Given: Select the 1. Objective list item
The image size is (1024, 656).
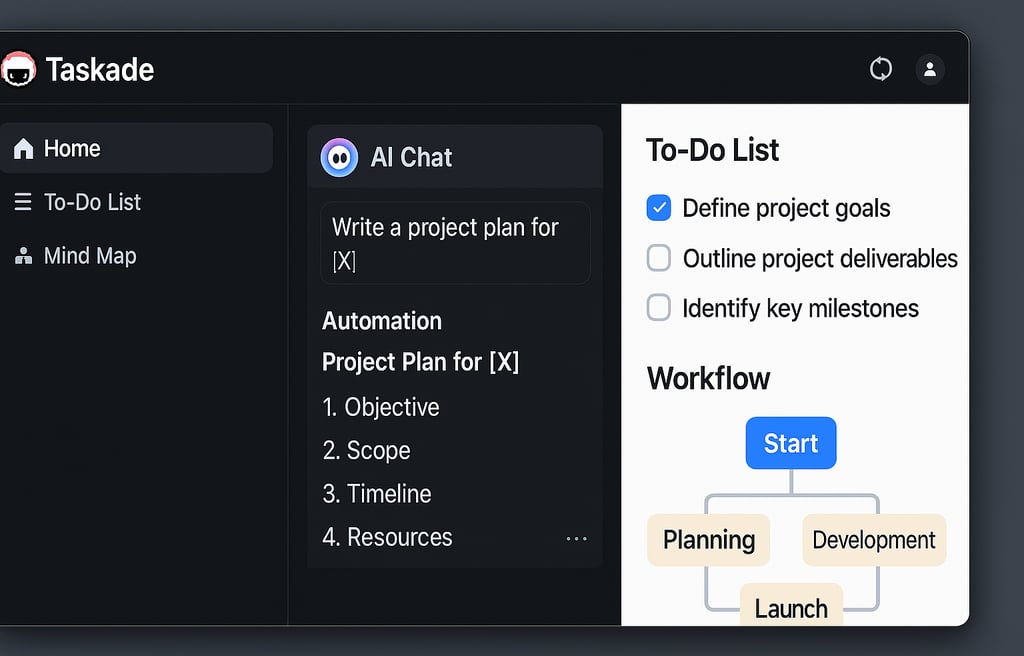Looking at the screenshot, I should pos(381,407).
